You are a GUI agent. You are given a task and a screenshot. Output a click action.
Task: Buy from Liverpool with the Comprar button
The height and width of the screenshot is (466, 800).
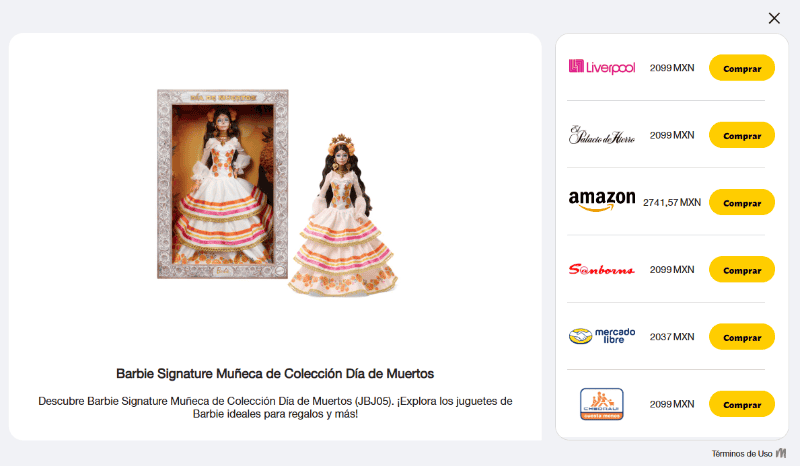[x=742, y=68]
